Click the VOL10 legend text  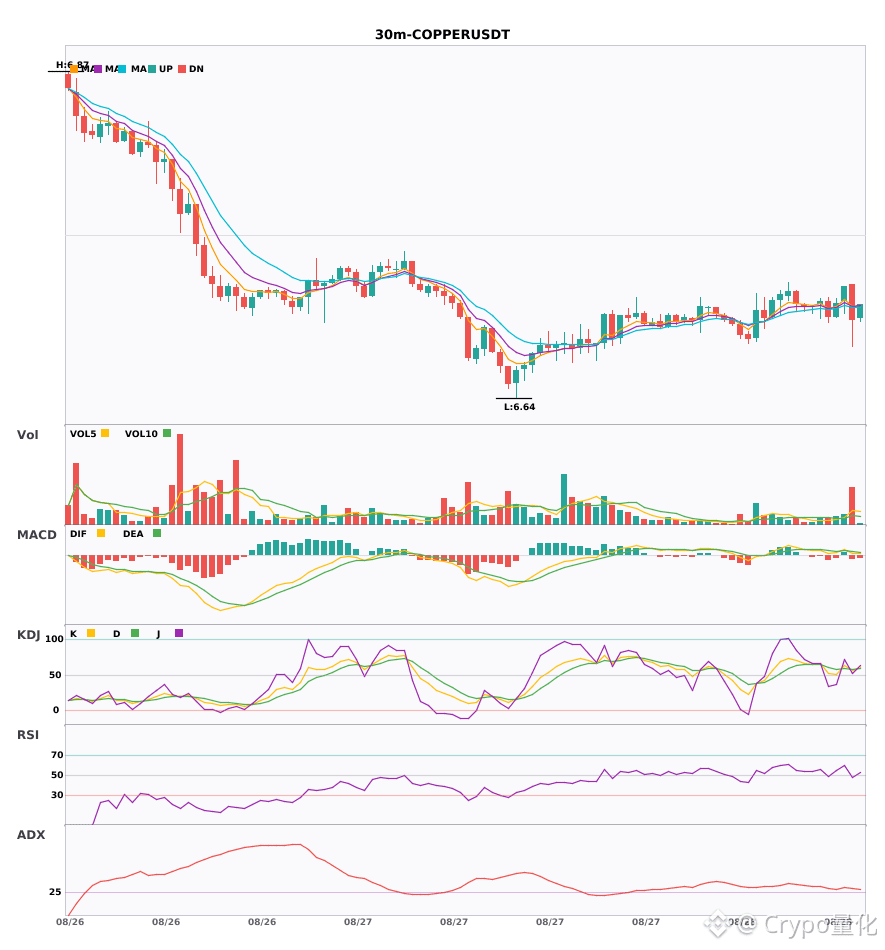141,434
